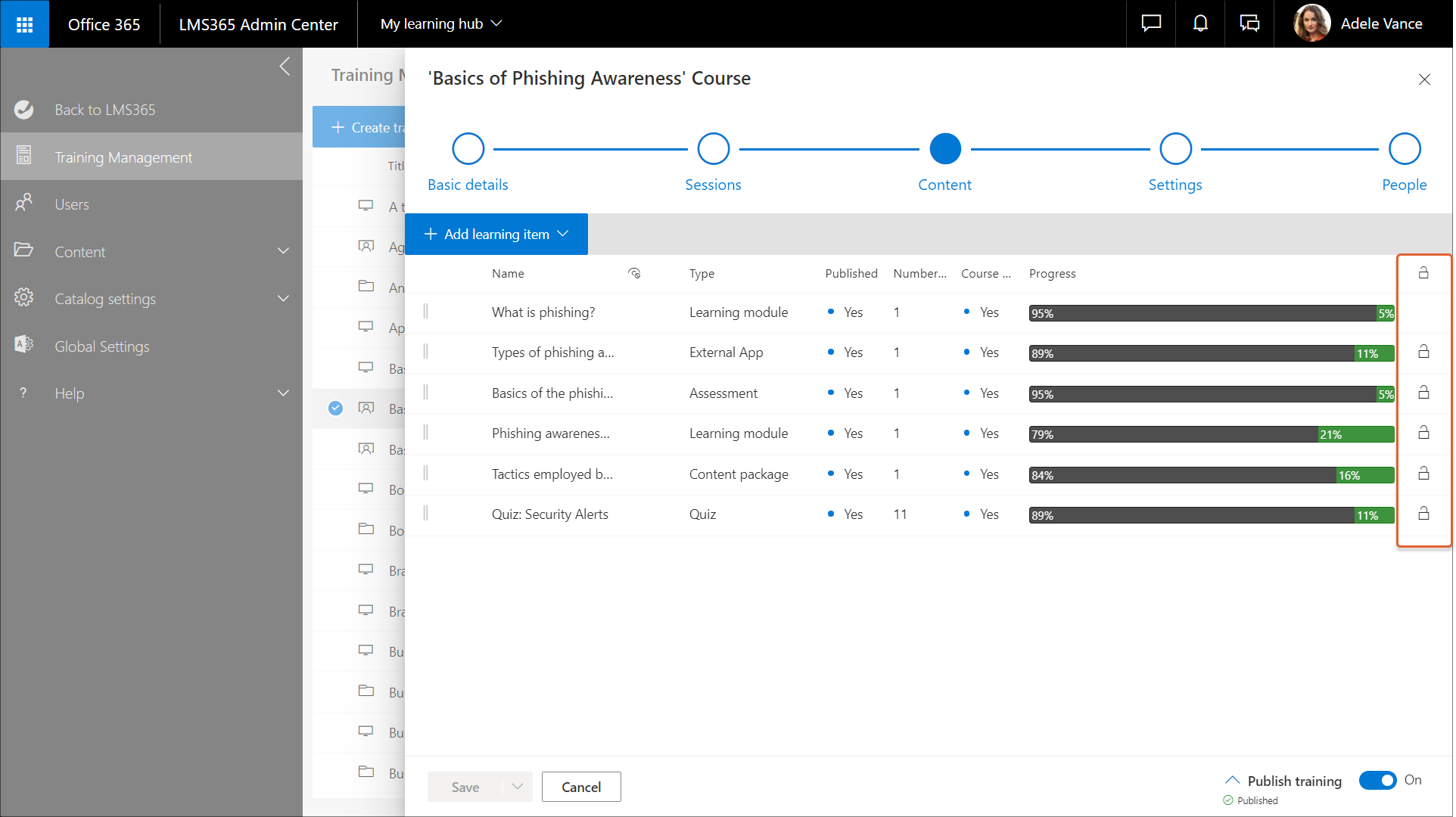
Task: Open the My learning hub dropdown
Action: pos(441,24)
